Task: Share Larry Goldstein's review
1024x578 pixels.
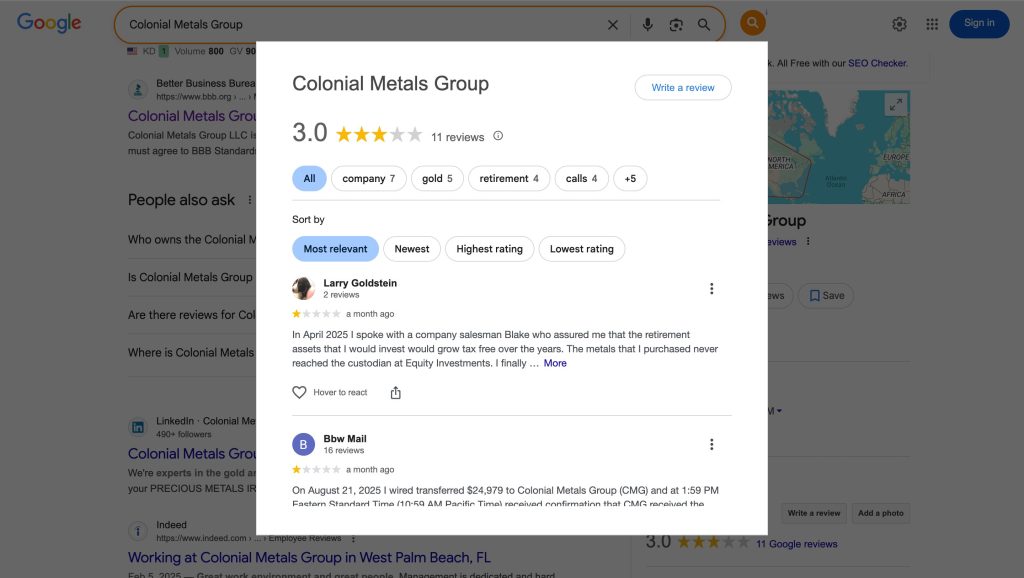Action: pos(395,393)
